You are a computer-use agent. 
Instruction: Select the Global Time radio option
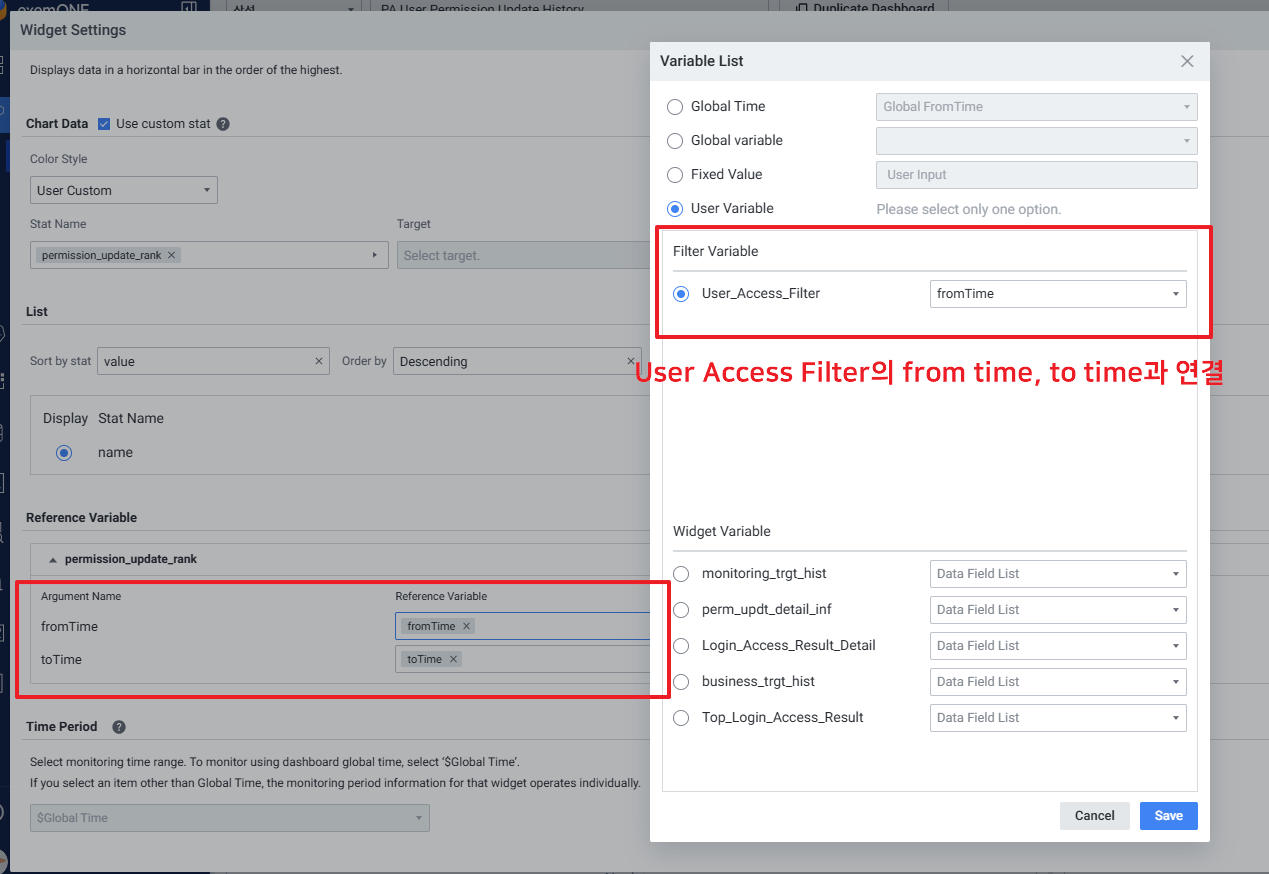point(675,107)
